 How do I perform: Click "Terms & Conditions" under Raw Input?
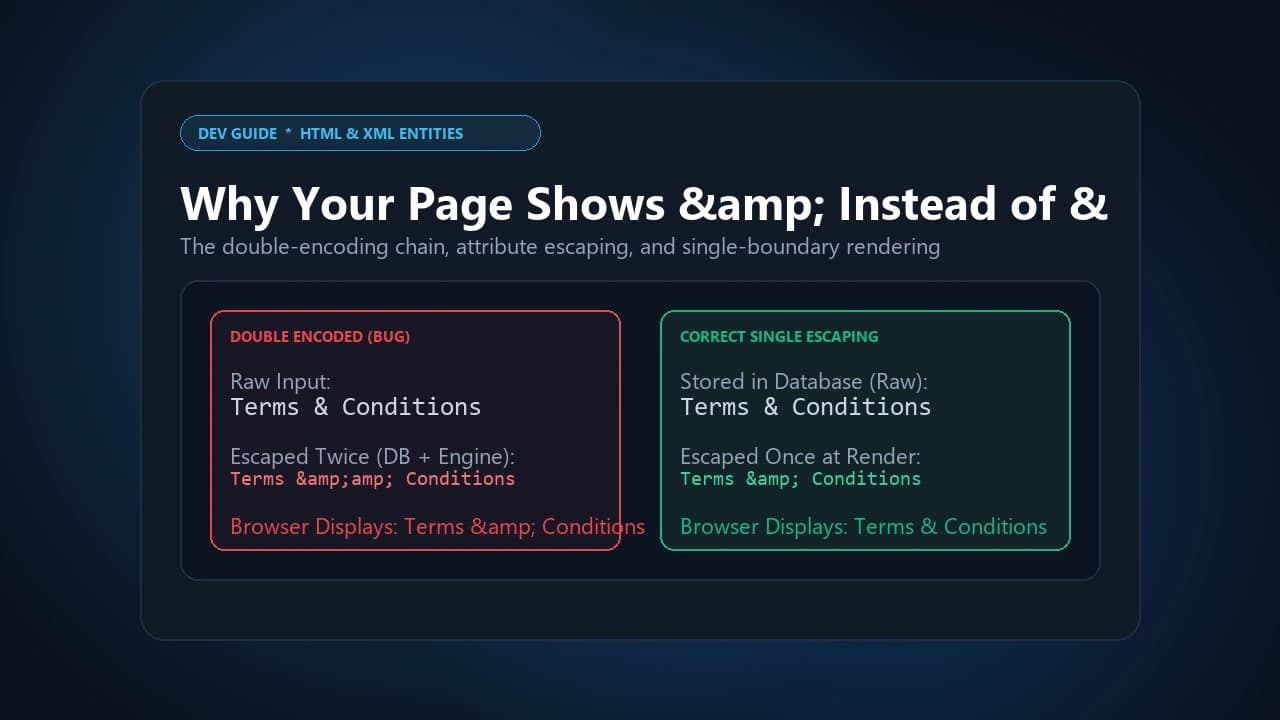(356, 407)
